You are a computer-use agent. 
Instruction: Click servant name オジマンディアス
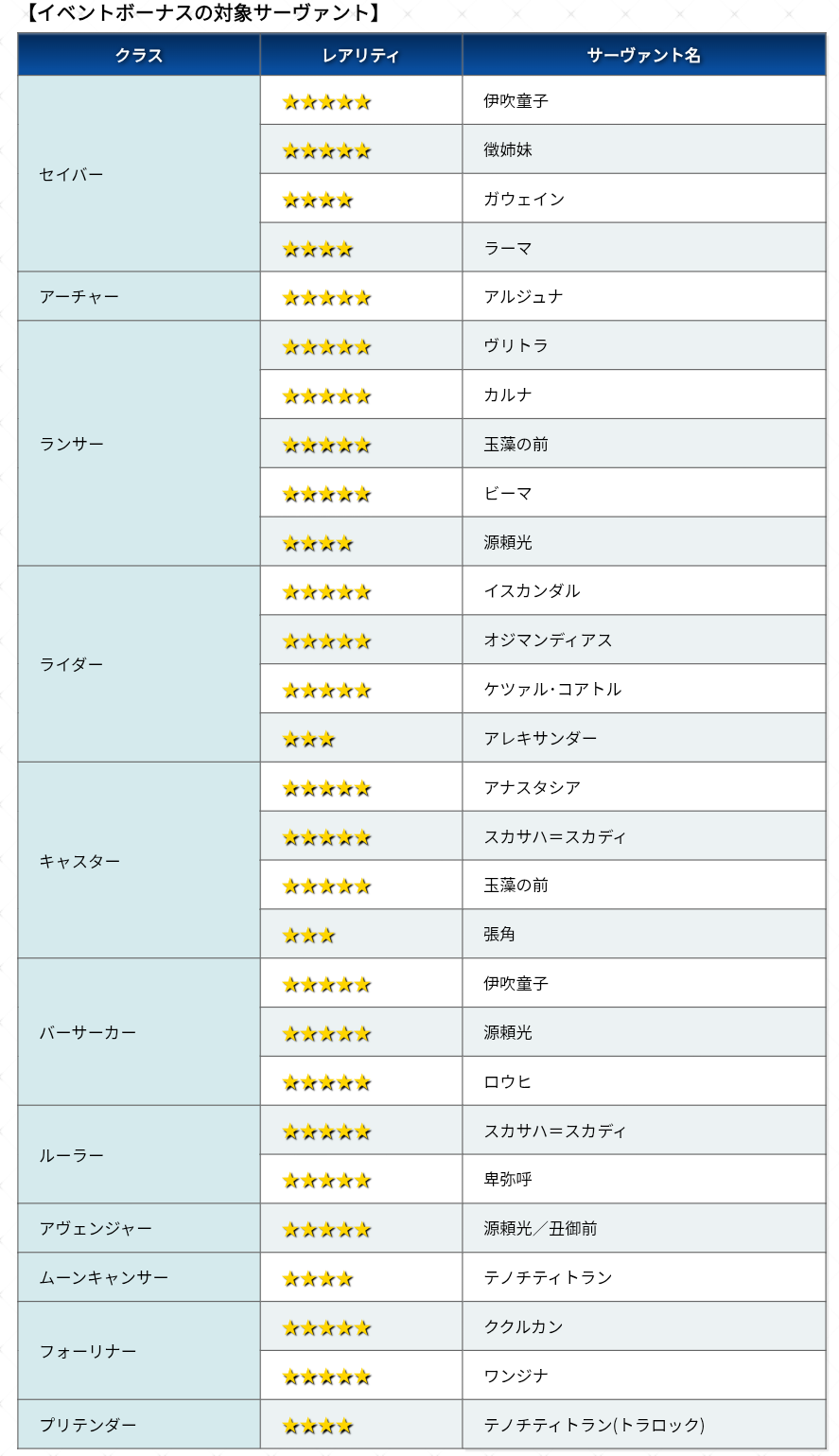(548, 640)
